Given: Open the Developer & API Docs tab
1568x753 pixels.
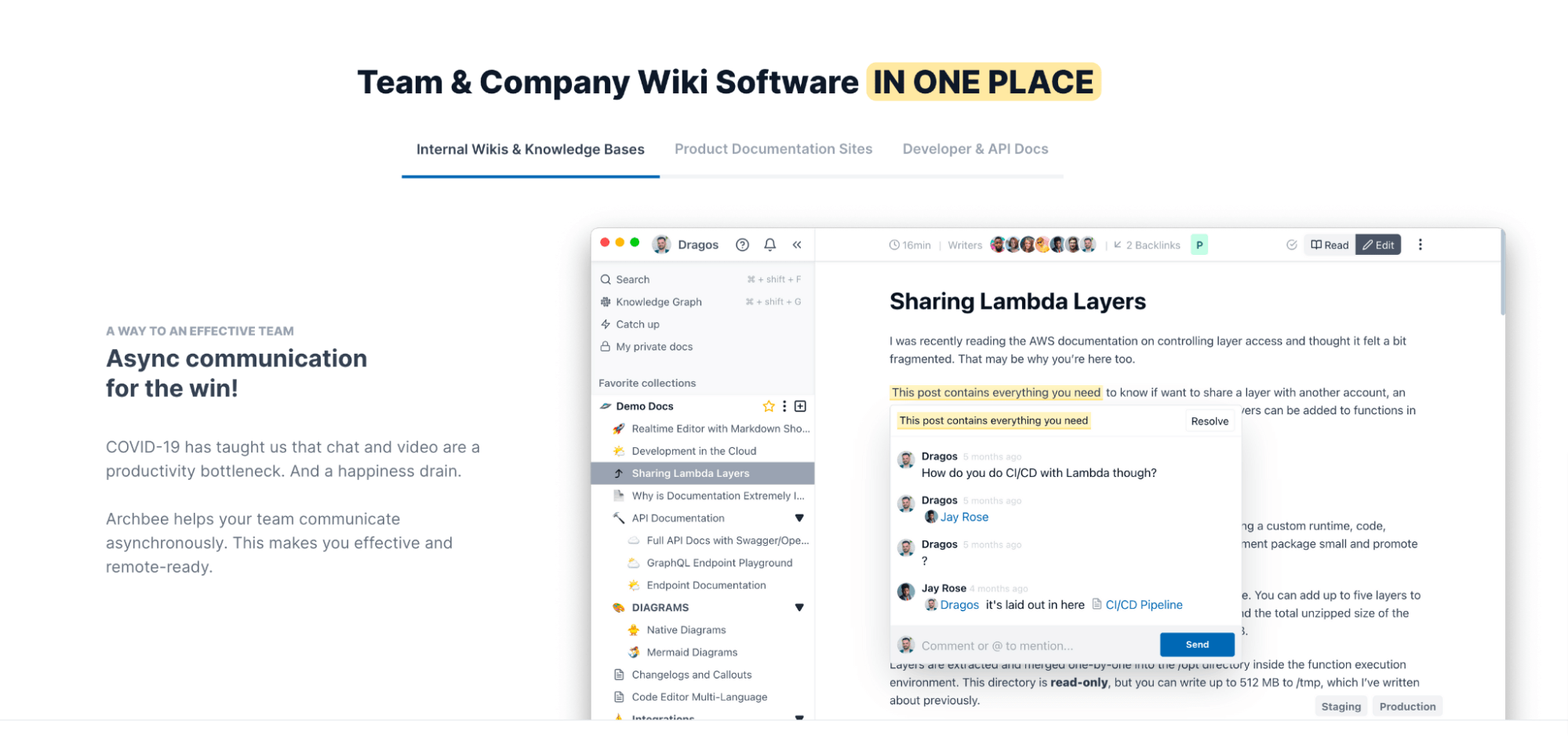Looking at the screenshot, I should 975,148.
